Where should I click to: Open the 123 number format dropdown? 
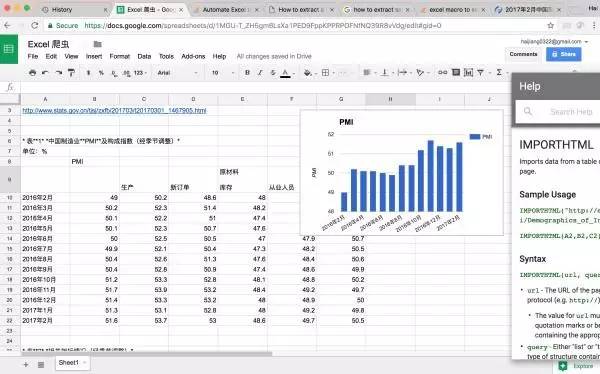pos(140,73)
